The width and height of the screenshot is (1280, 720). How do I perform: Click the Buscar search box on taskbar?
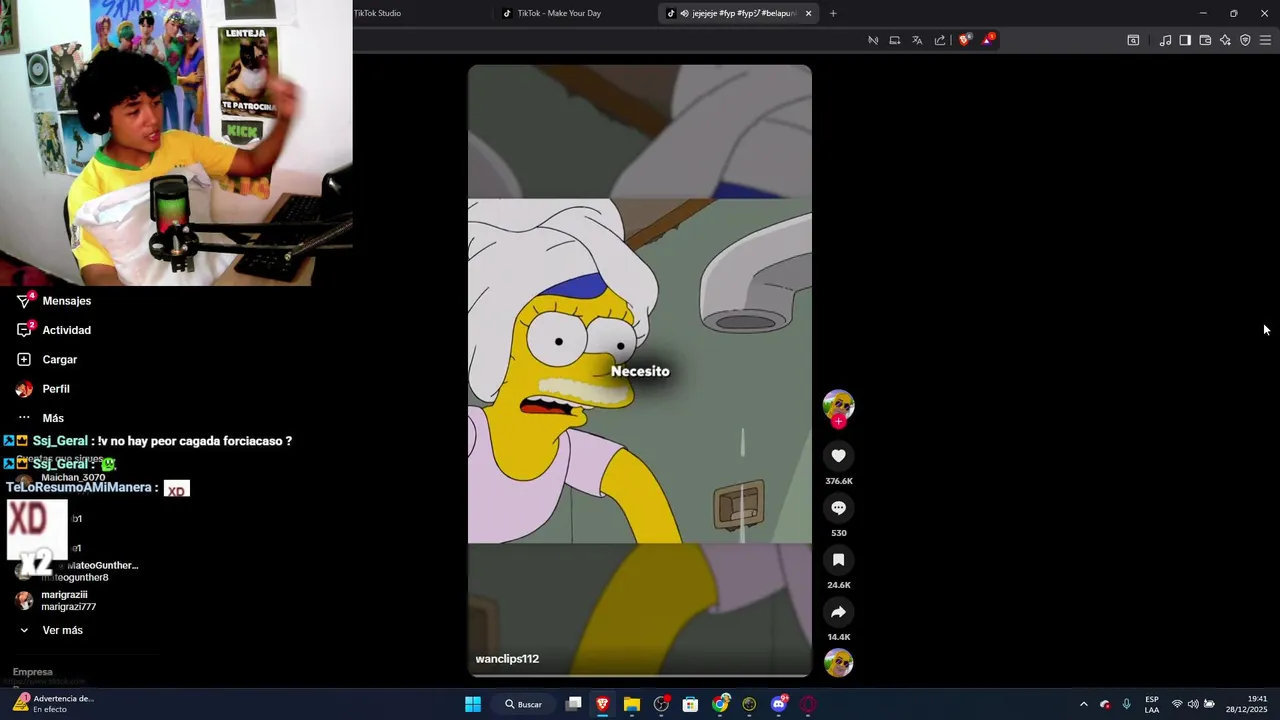tap(524, 704)
